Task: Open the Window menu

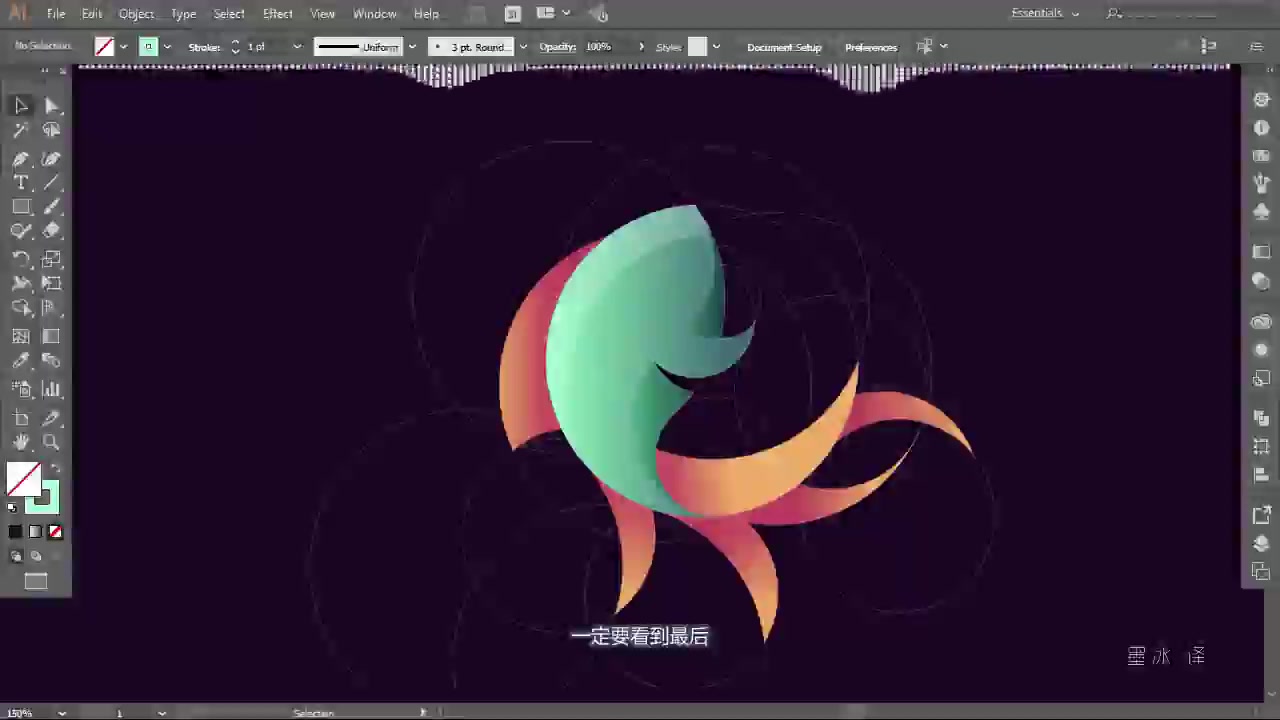Action: point(375,14)
